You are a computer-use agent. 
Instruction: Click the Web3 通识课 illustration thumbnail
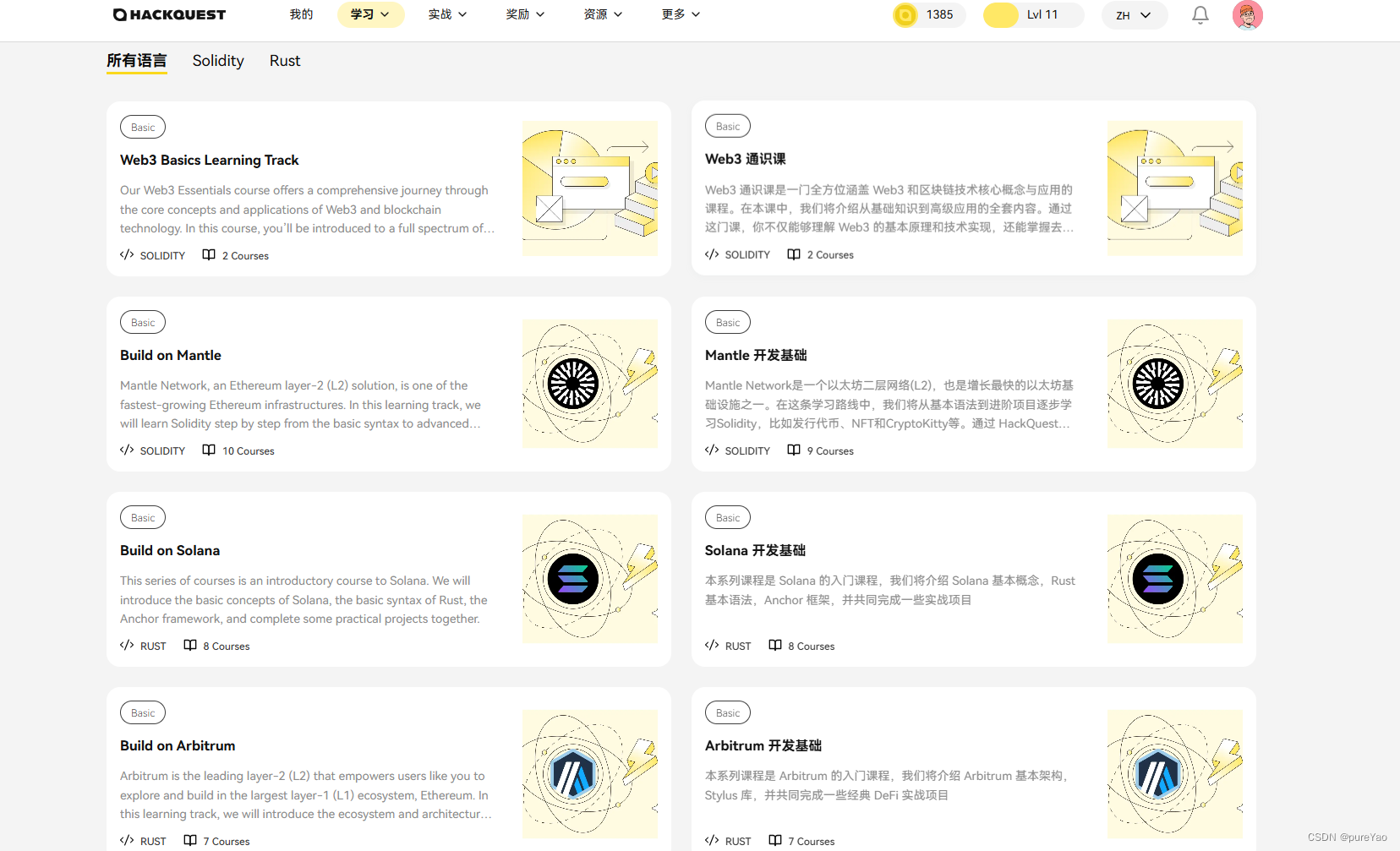(1175, 188)
